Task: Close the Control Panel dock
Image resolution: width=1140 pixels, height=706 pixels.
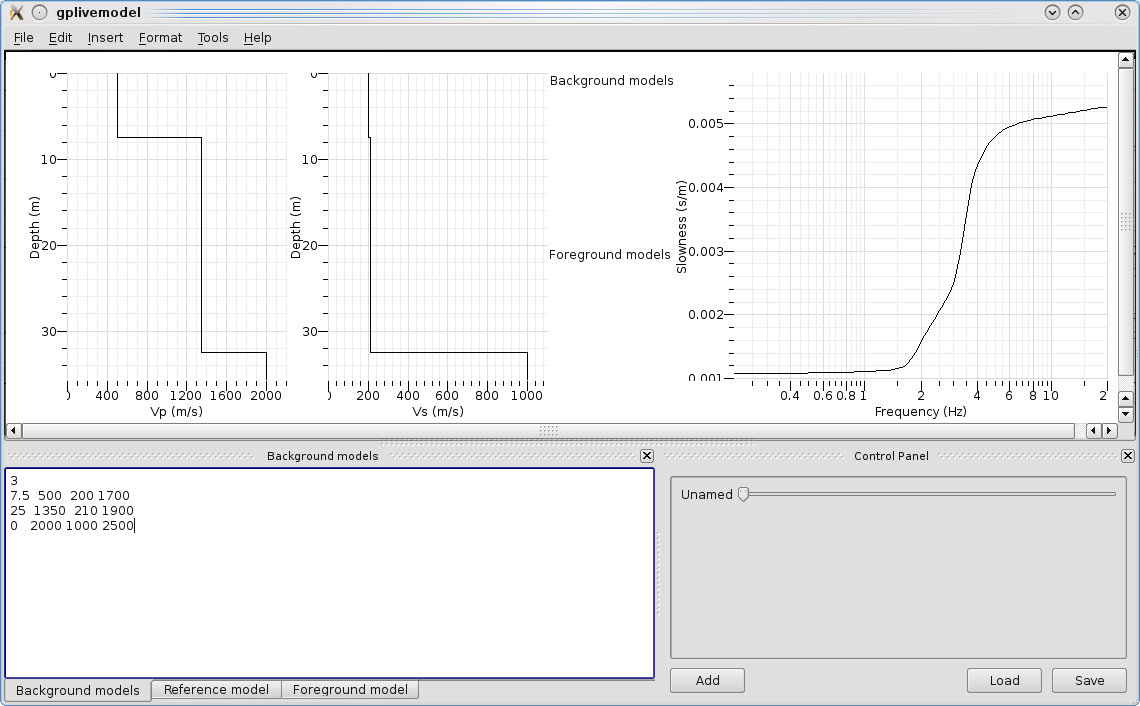Action: 1127,456
